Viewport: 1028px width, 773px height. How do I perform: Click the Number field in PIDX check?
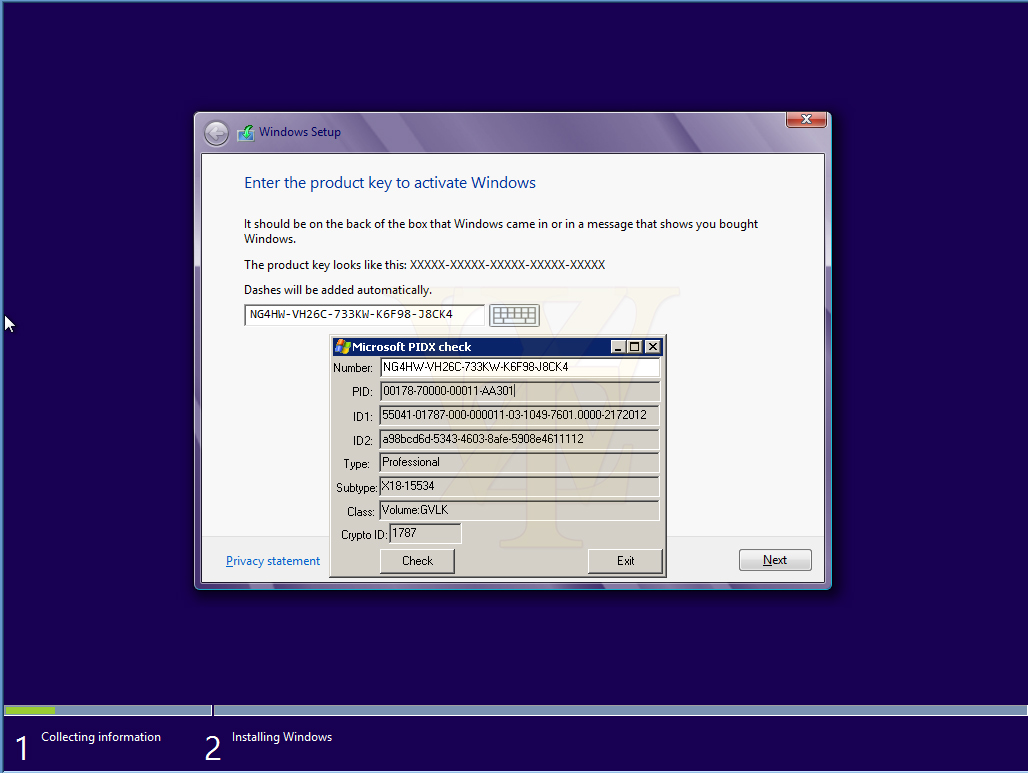[x=520, y=367]
